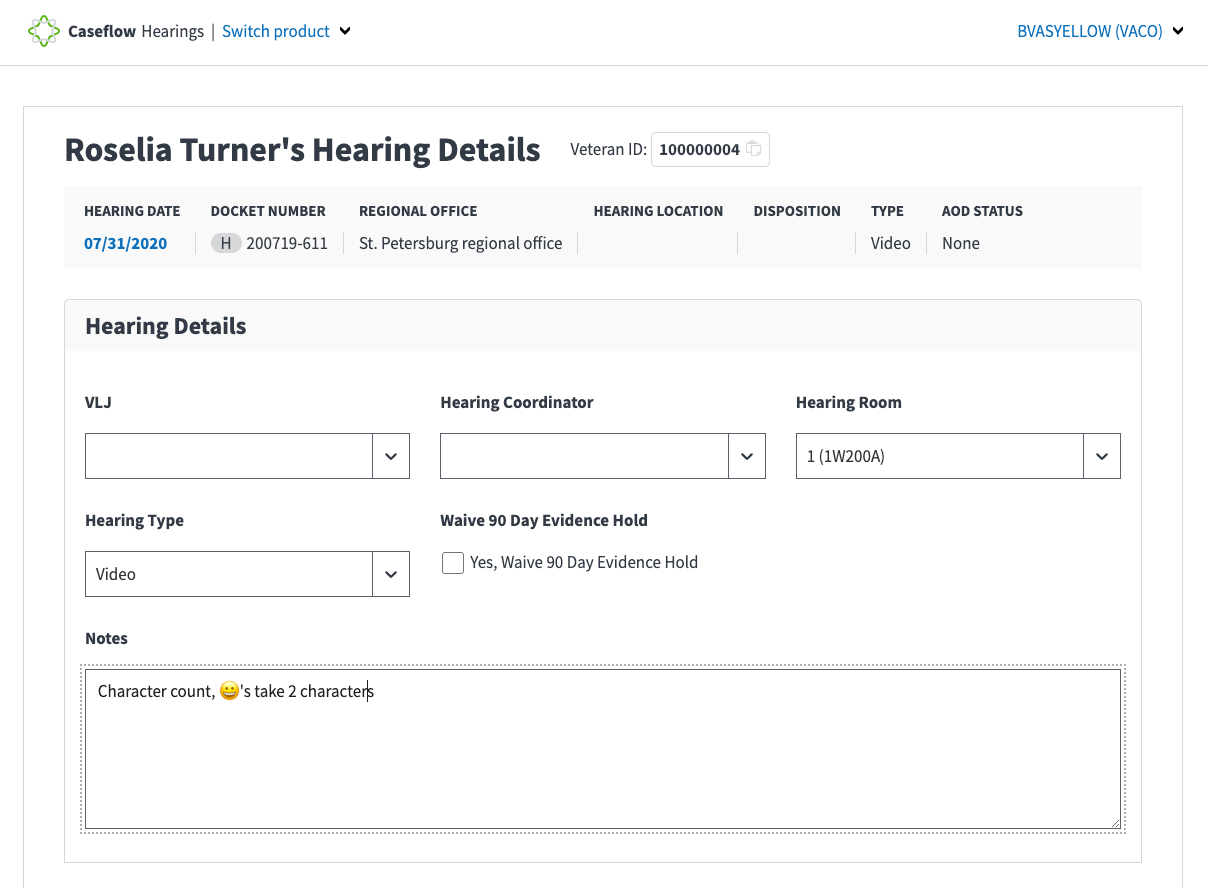
Task: Click the Caseflow Hearings title text
Action: tap(136, 31)
